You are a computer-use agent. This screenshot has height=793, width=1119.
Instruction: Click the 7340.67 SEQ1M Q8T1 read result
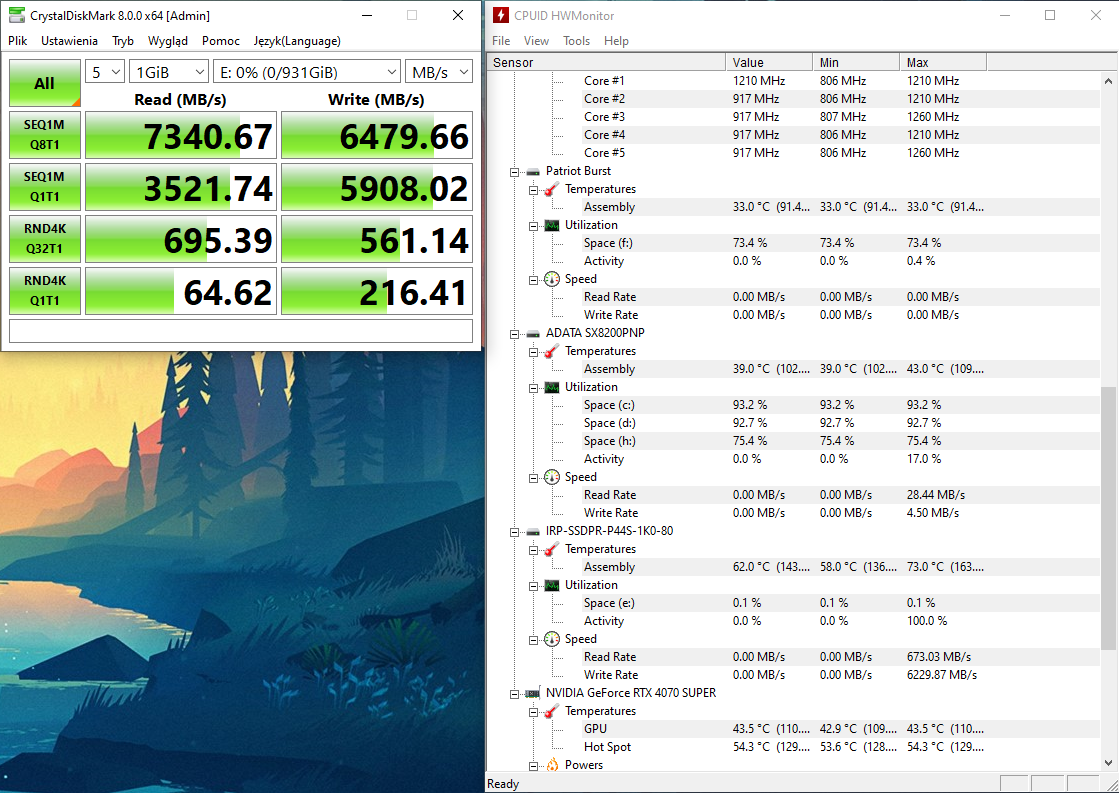coord(181,135)
